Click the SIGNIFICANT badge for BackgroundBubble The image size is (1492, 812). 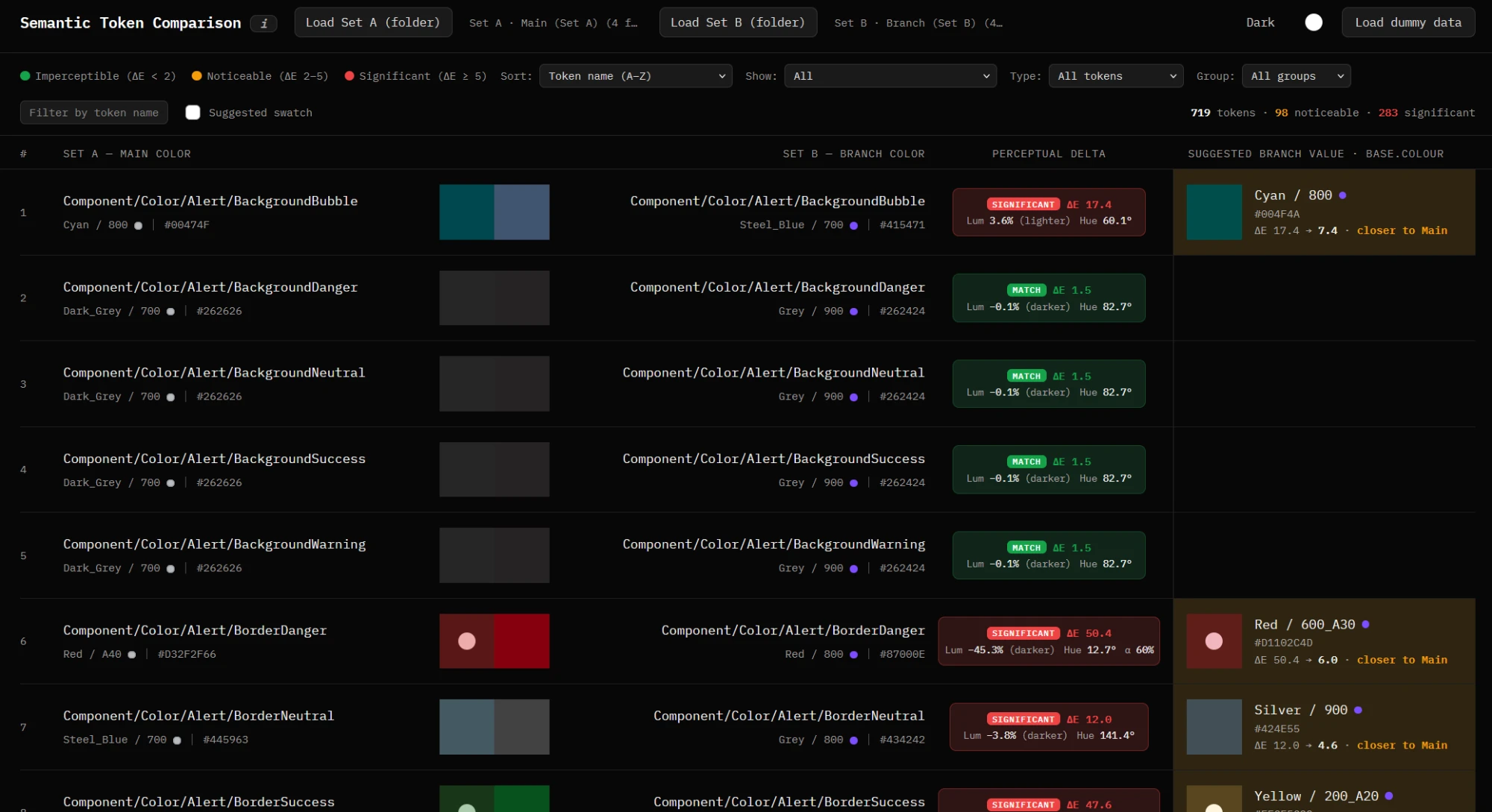1023,204
